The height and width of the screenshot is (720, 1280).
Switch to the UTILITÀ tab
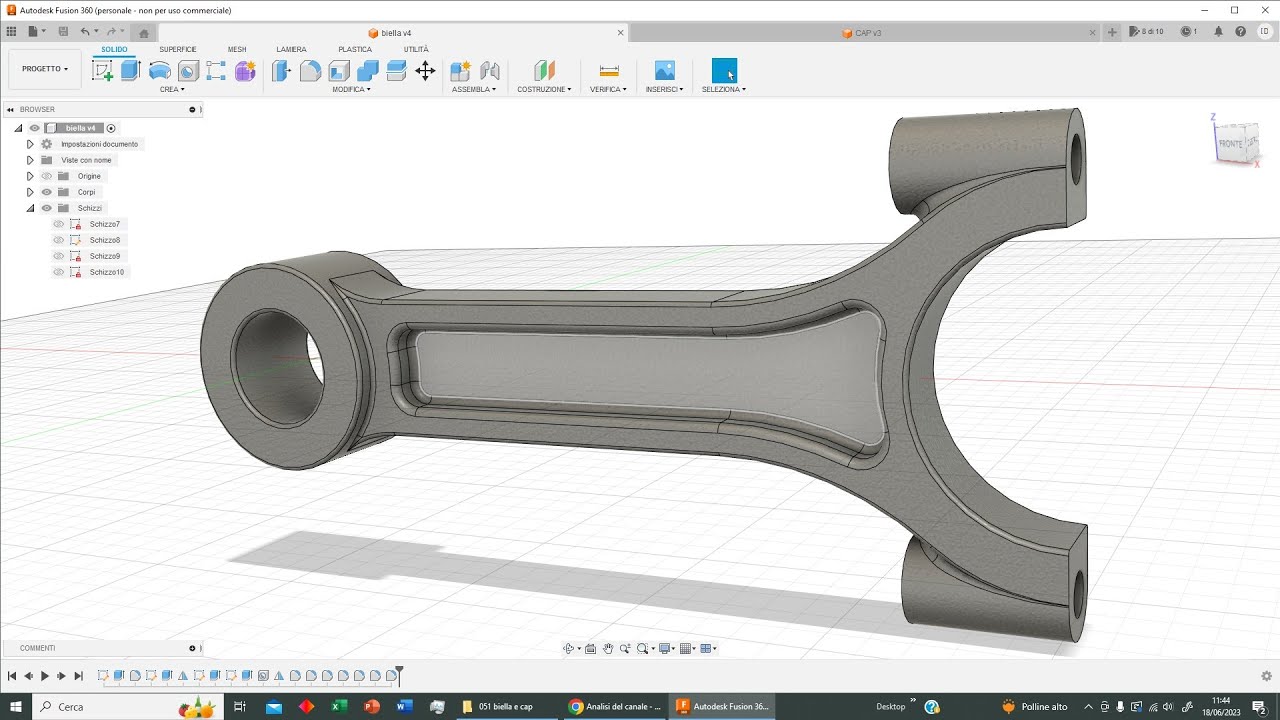(416, 49)
